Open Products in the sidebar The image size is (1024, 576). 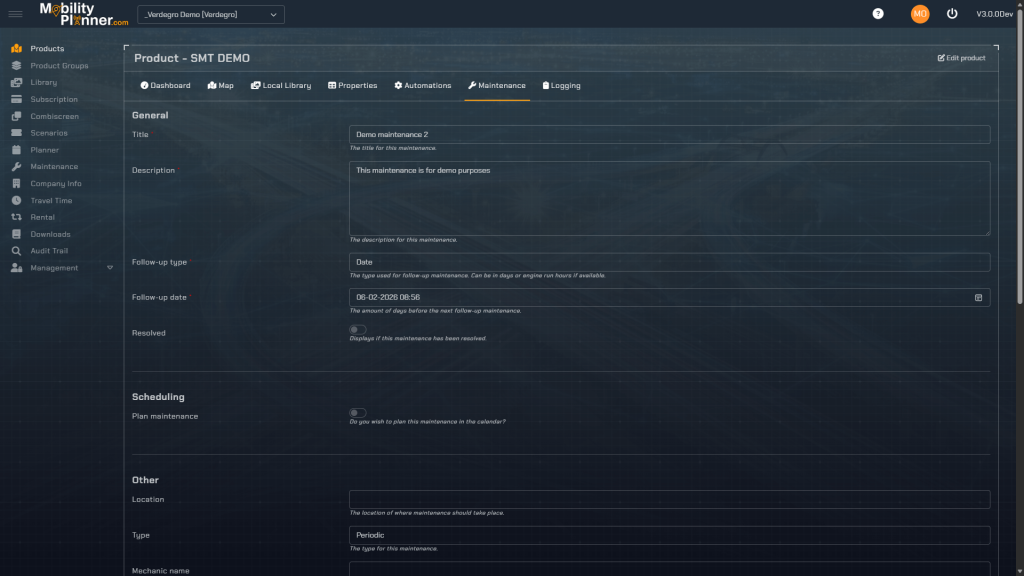point(46,48)
